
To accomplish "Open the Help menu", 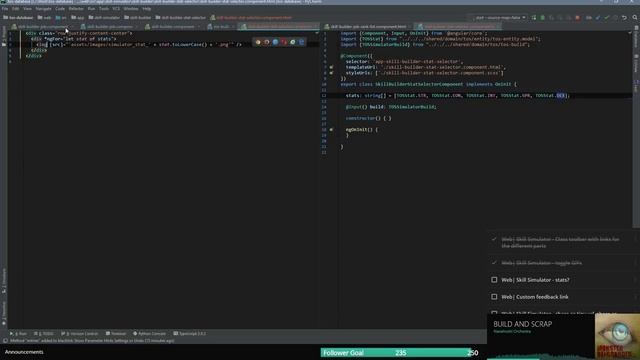I will 147,9.
